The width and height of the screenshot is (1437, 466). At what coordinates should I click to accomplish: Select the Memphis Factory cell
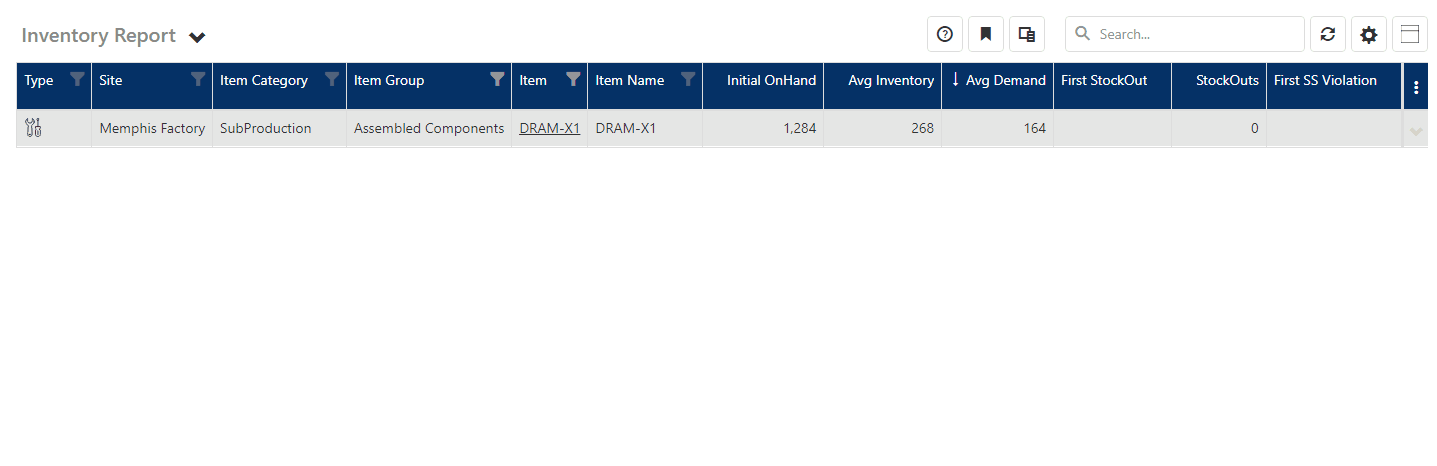tap(152, 128)
